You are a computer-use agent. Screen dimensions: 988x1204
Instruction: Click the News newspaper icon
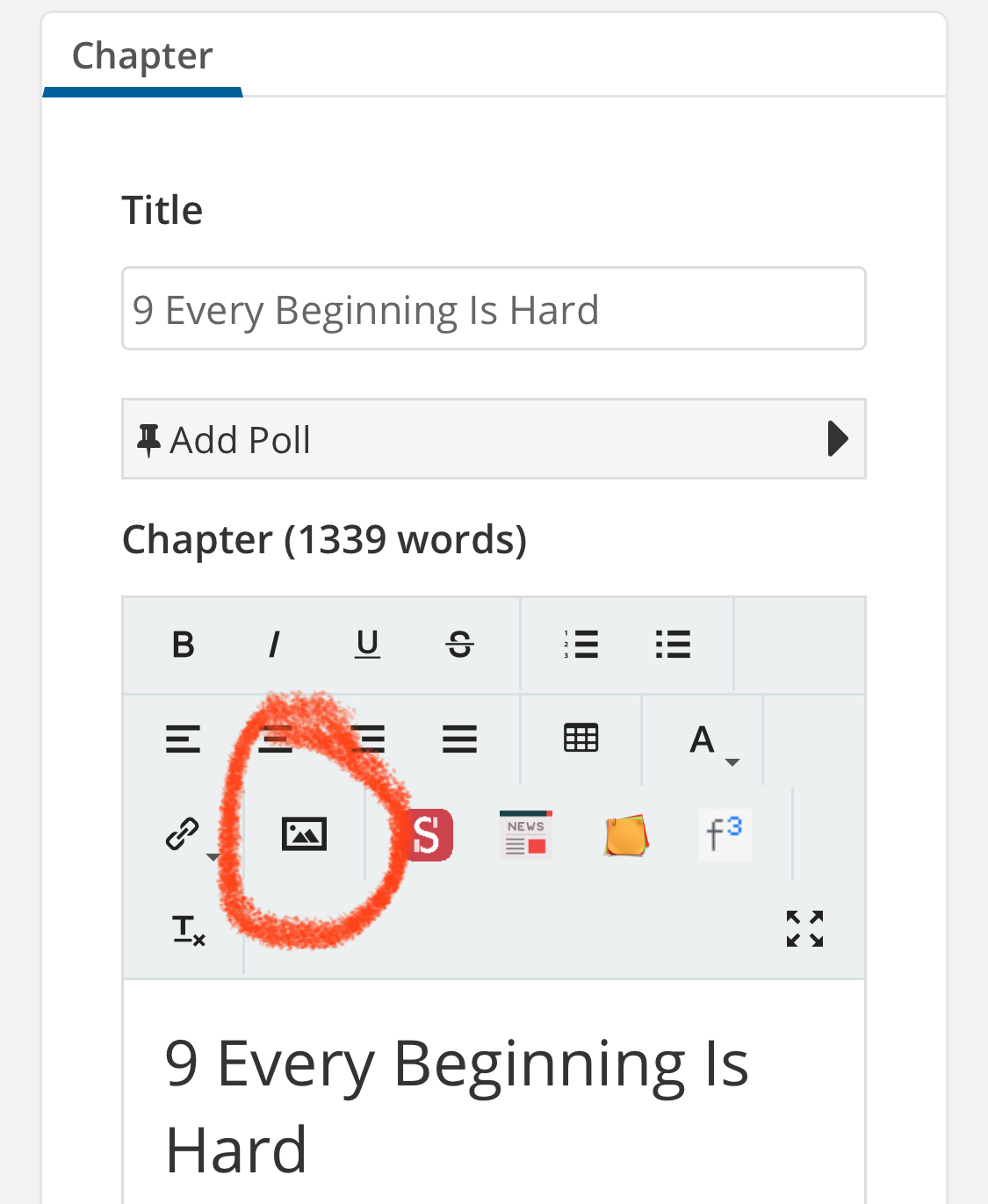click(525, 834)
